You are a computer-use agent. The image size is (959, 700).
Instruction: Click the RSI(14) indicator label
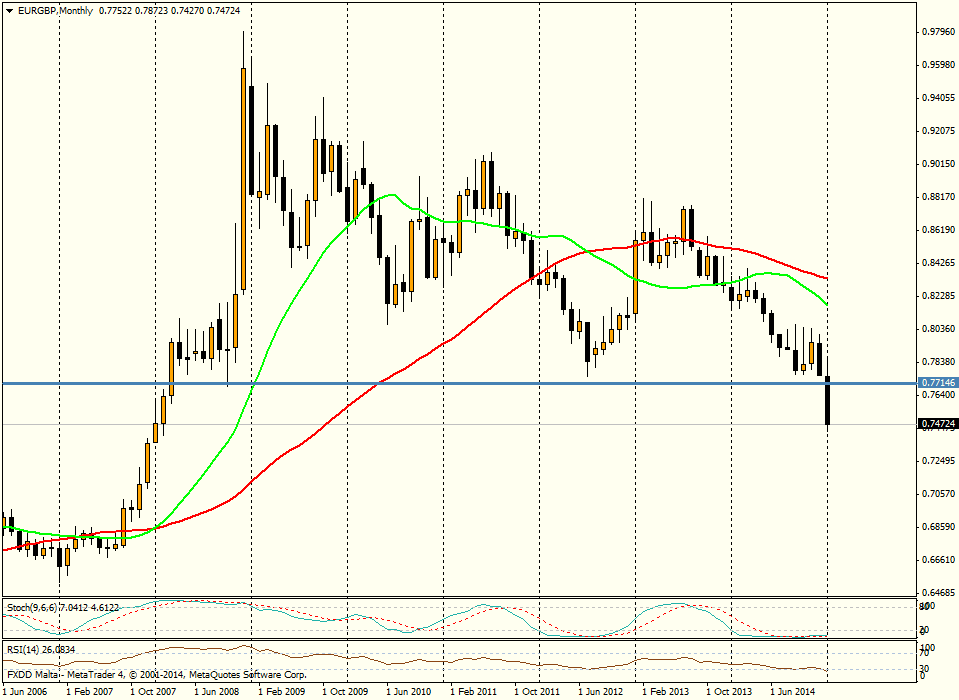point(24,649)
